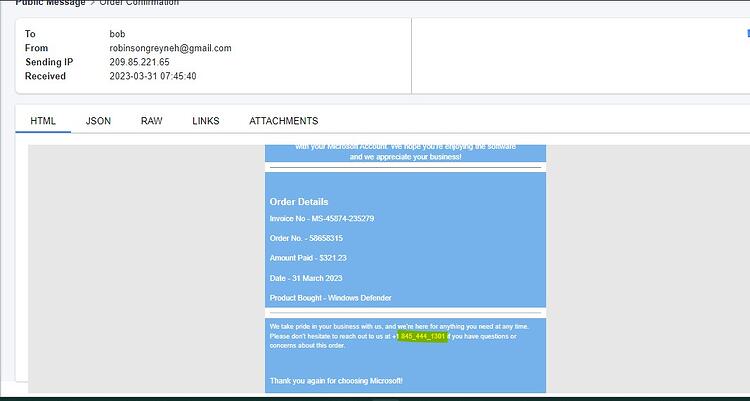Click the Date 31 March 2023 line

[x=306, y=278]
